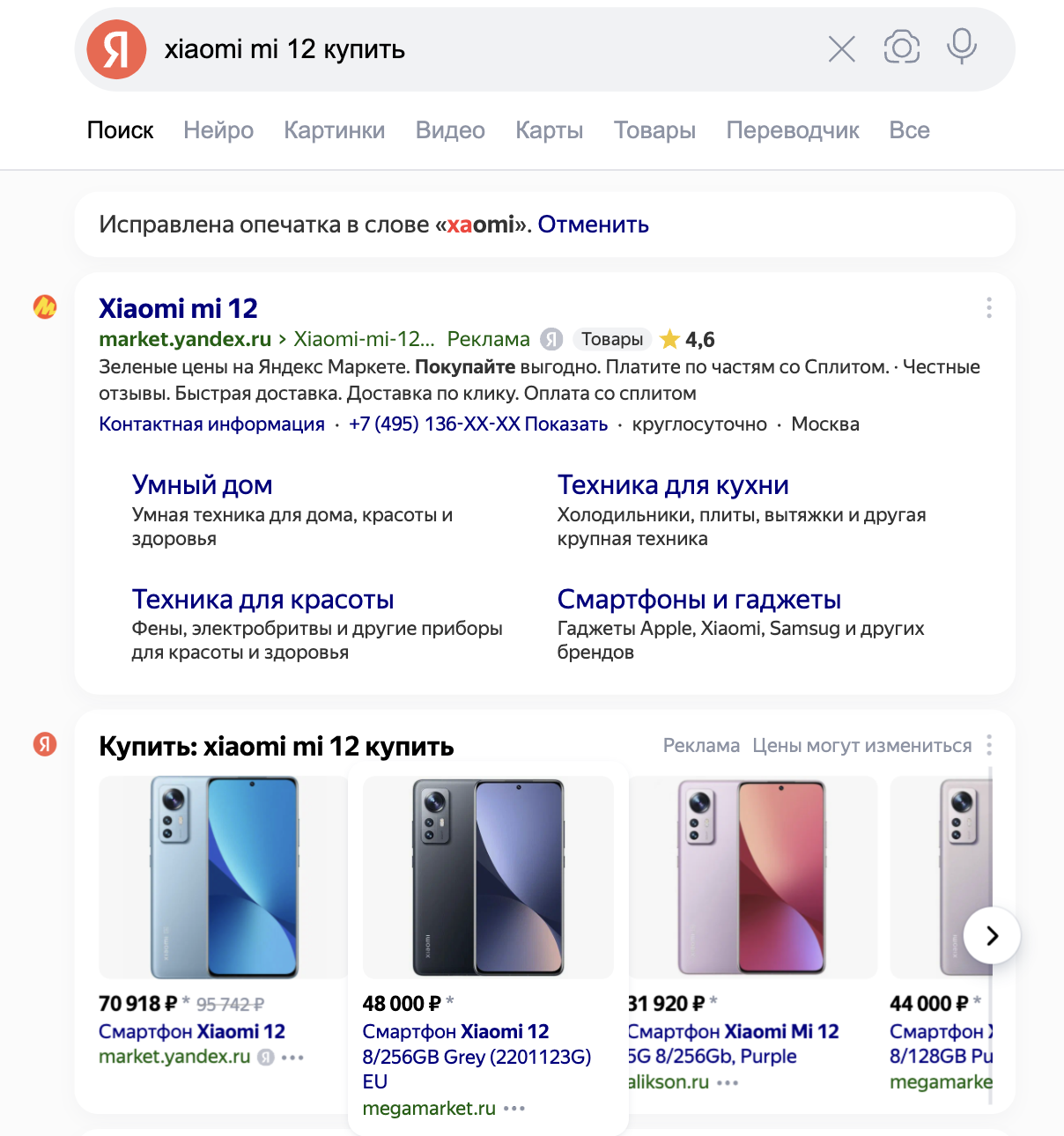
Task: Open the Нейро tab
Action: tap(218, 130)
